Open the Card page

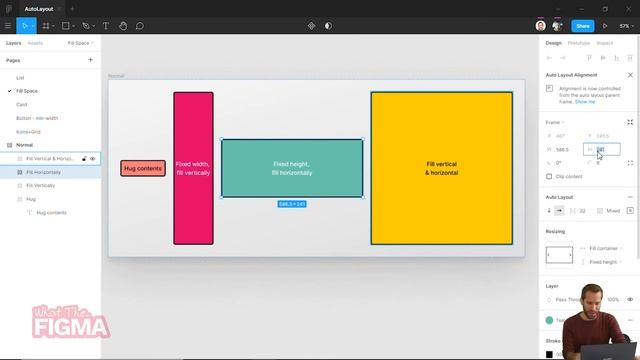(22, 104)
